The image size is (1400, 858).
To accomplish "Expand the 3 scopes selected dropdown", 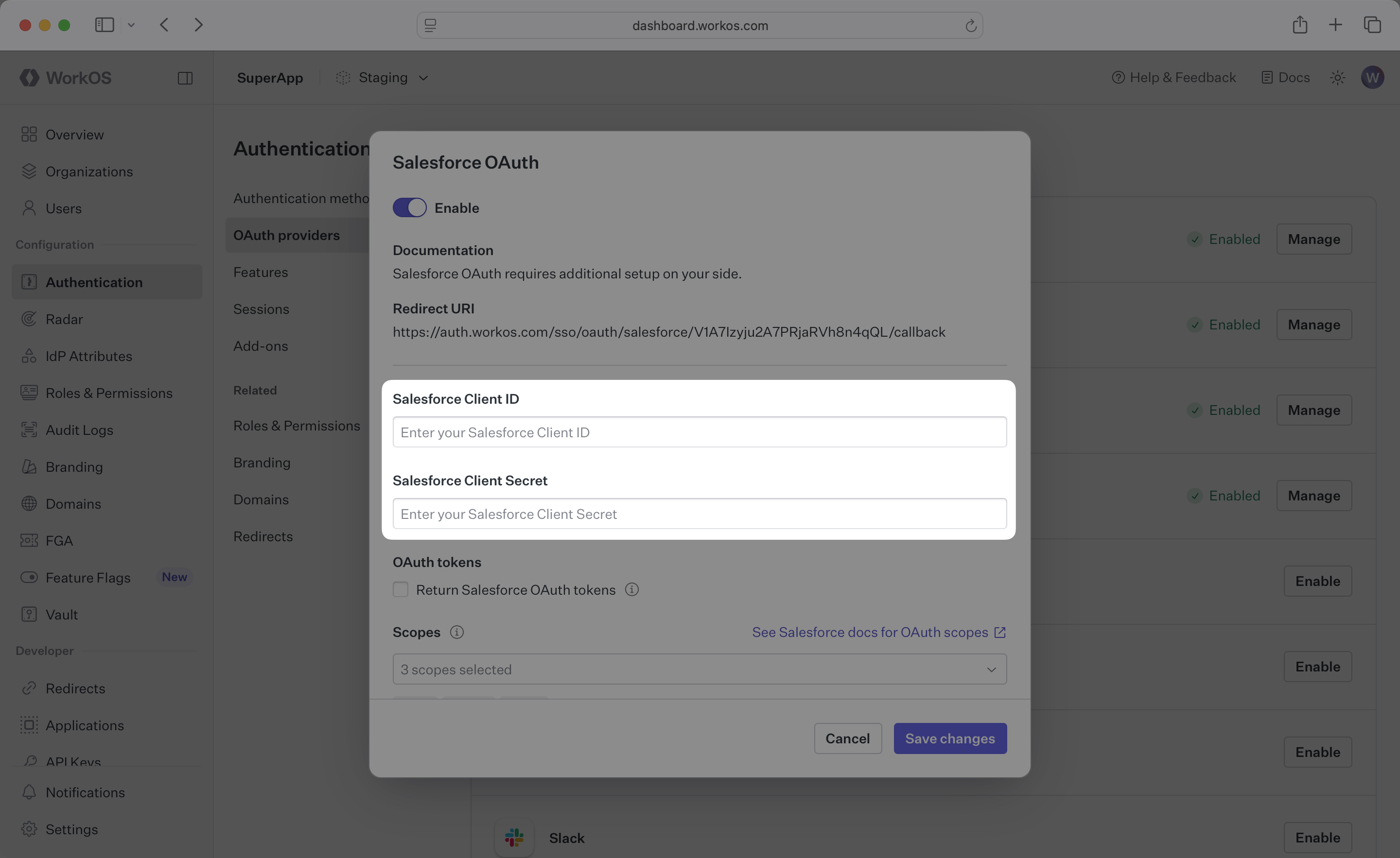I will click(x=700, y=669).
